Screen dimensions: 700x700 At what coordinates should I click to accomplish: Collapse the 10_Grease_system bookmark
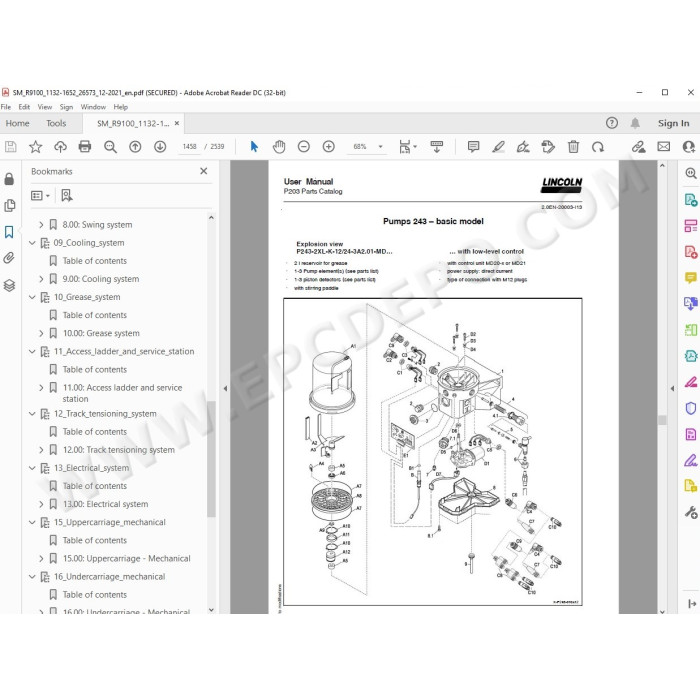click(x=32, y=297)
